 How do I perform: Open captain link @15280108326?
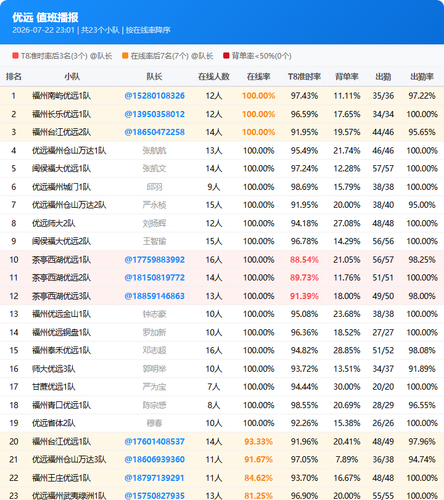coord(154,96)
